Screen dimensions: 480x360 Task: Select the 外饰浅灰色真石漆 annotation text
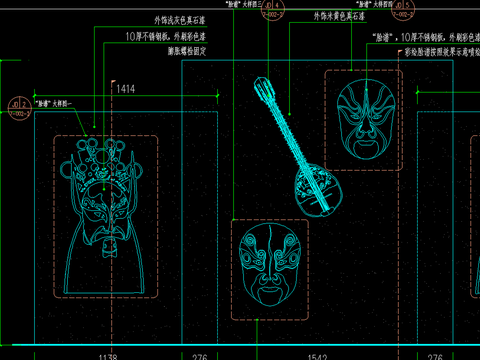point(180,21)
